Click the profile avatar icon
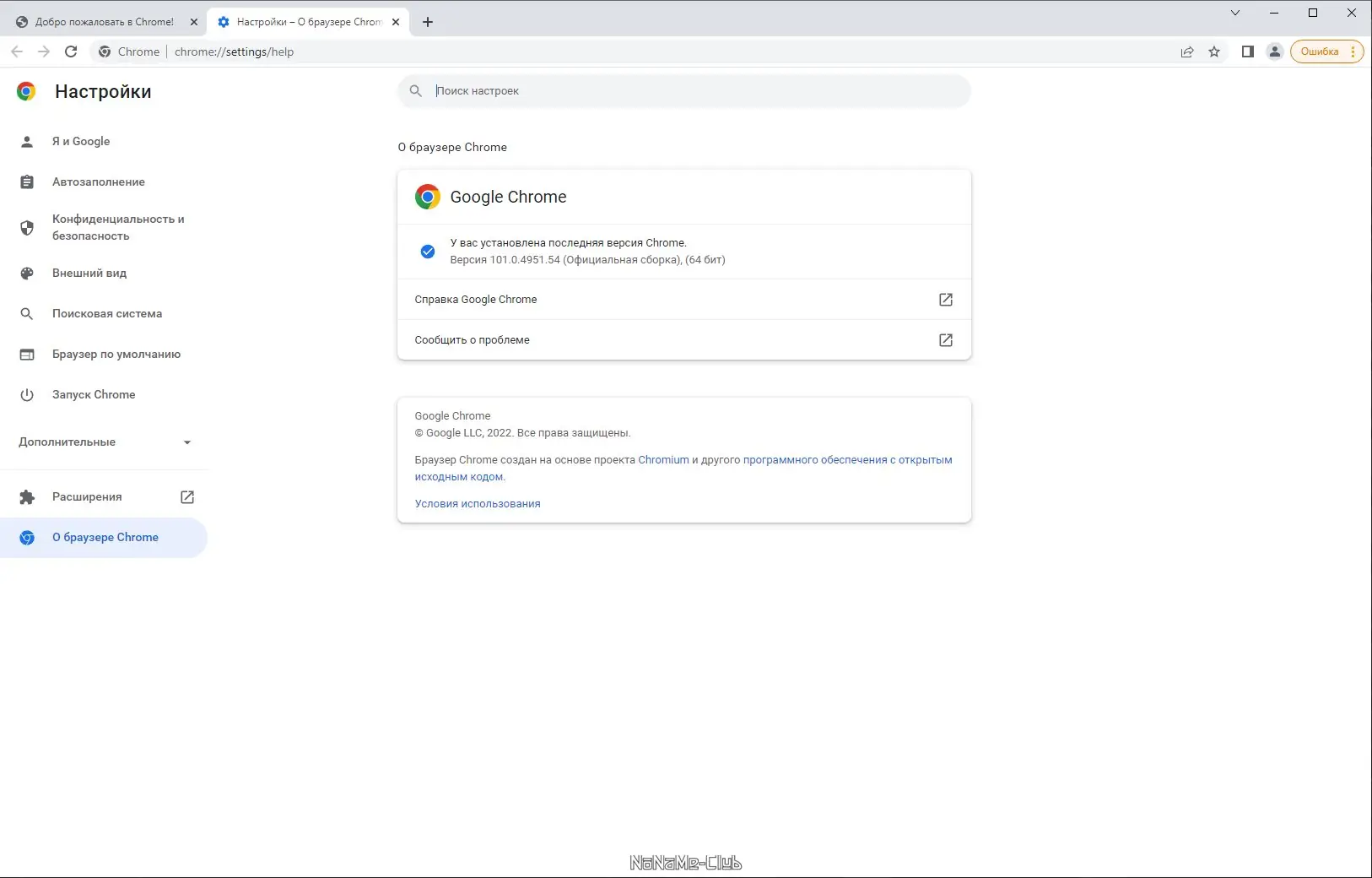Viewport: 1372px width, 878px height. pyautogui.click(x=1275, y=51)
